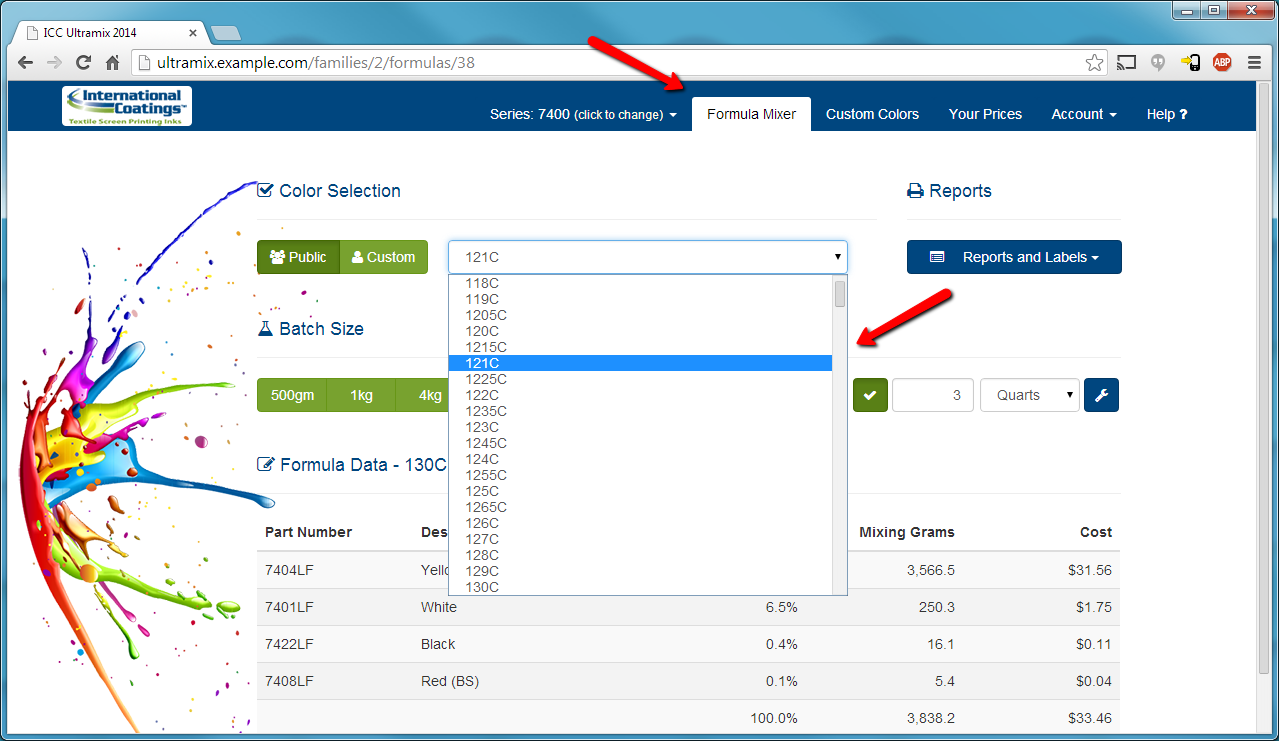Image resolution: width=1279 pixels, height=741 pixels.
Task: Click the AdBlock Plus extension icon
Action: point(1222,62)
